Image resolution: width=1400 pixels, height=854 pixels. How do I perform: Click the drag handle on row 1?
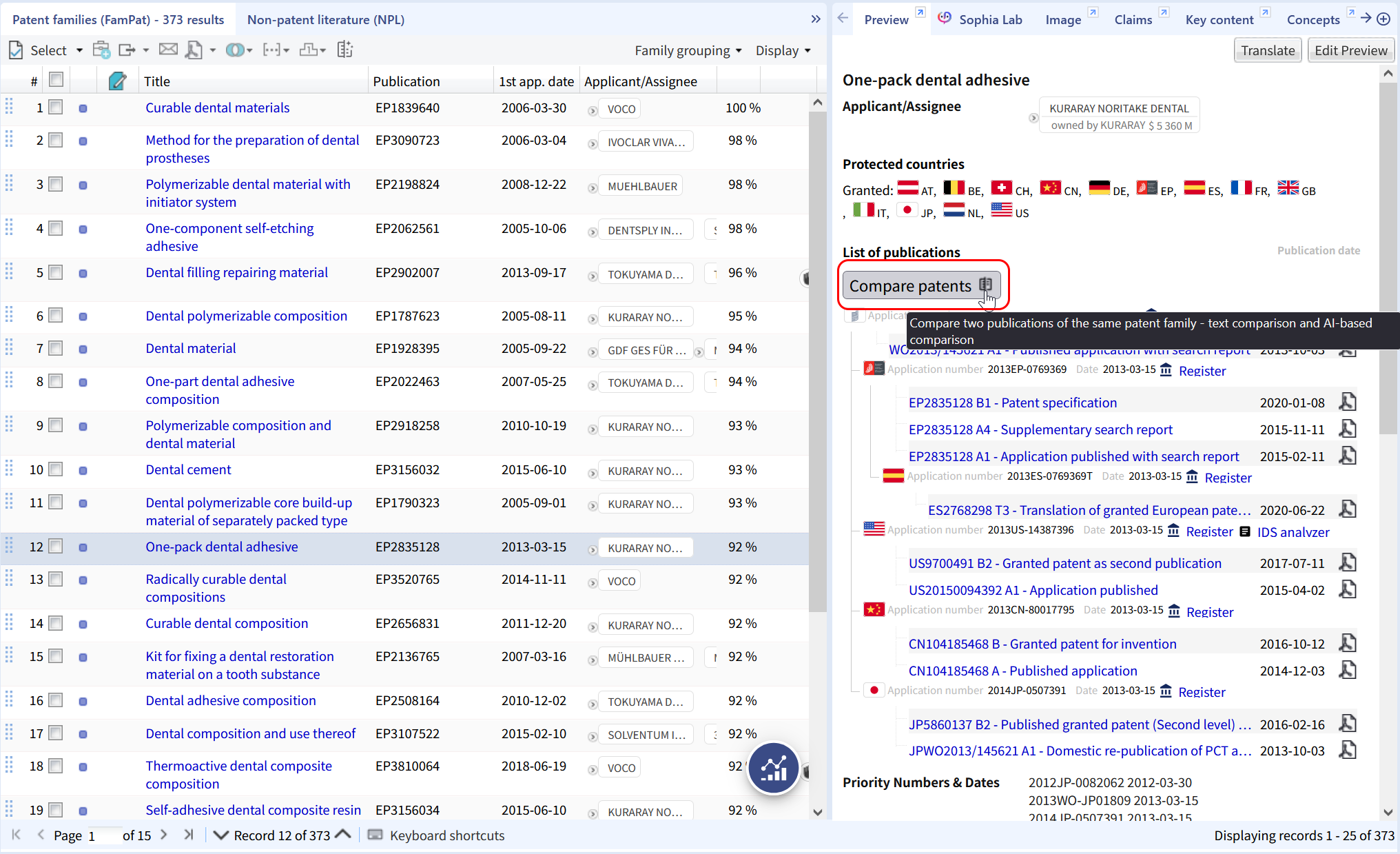click(x=9, y=106)
